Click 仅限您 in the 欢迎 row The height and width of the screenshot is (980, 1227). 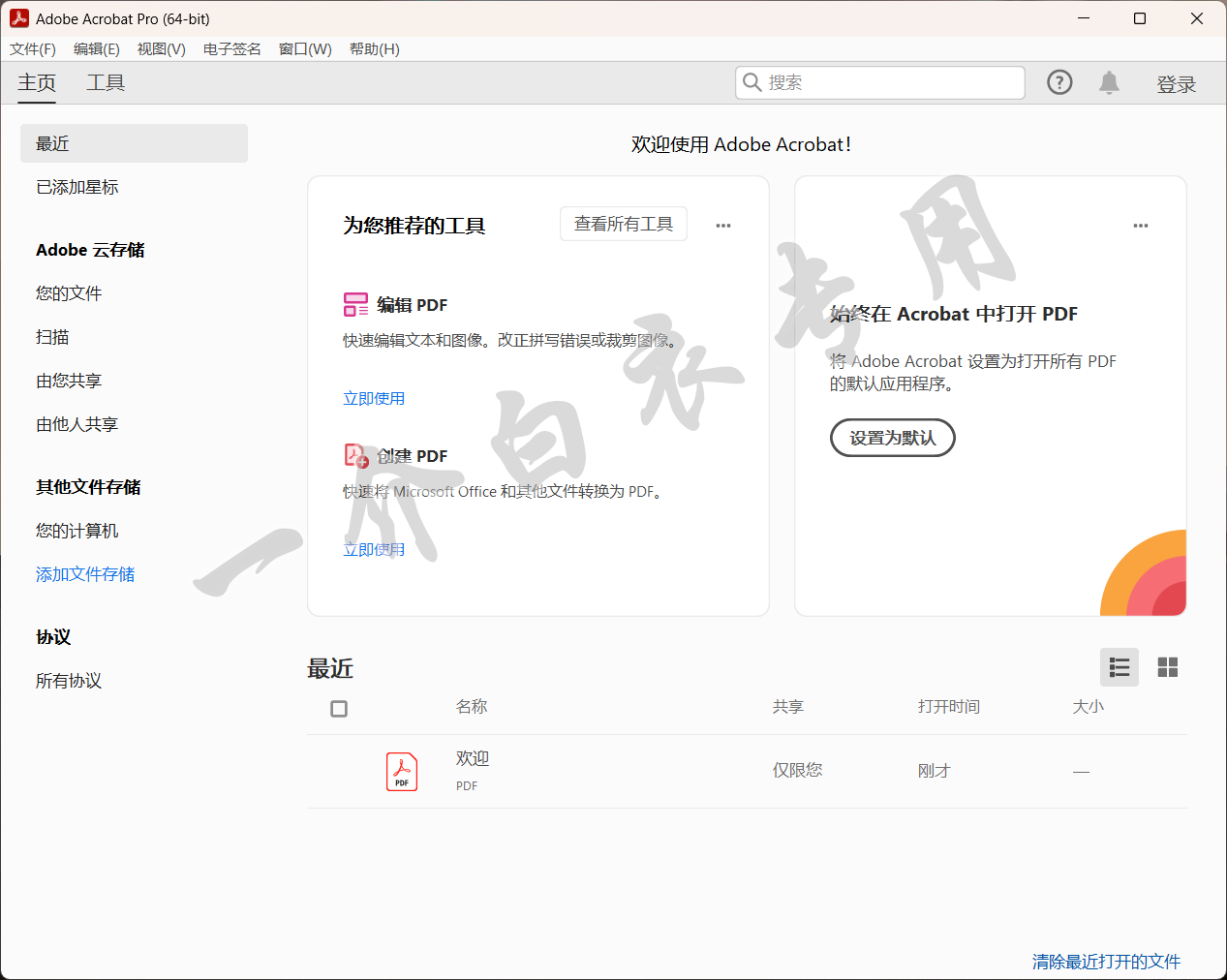pyautogui.click(x=798, y=770)
